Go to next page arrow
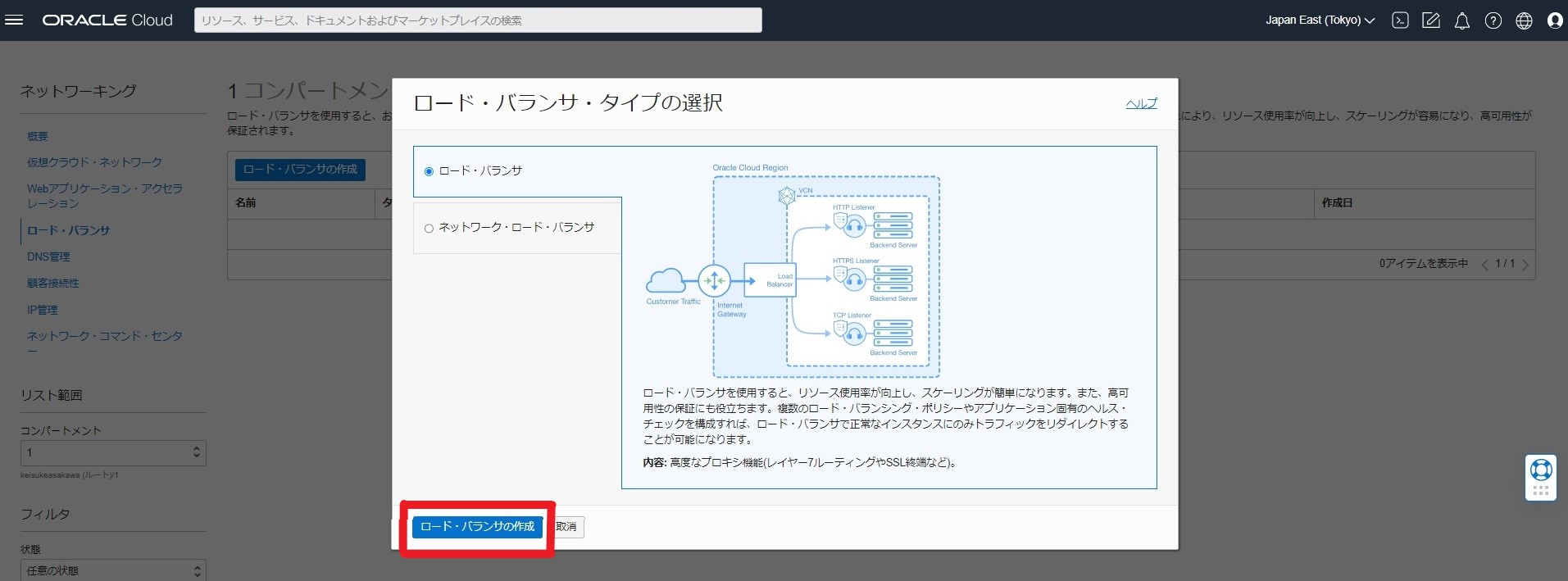Image resolution: width=1568 pixels, height=581 pixels. pyautogui.click(x=1525, y=265)
